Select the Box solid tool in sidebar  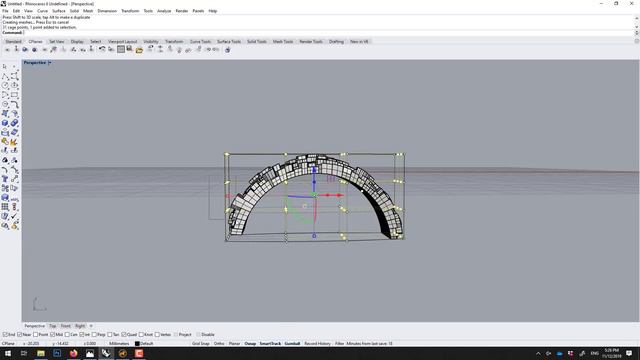(x=5, y=123)
